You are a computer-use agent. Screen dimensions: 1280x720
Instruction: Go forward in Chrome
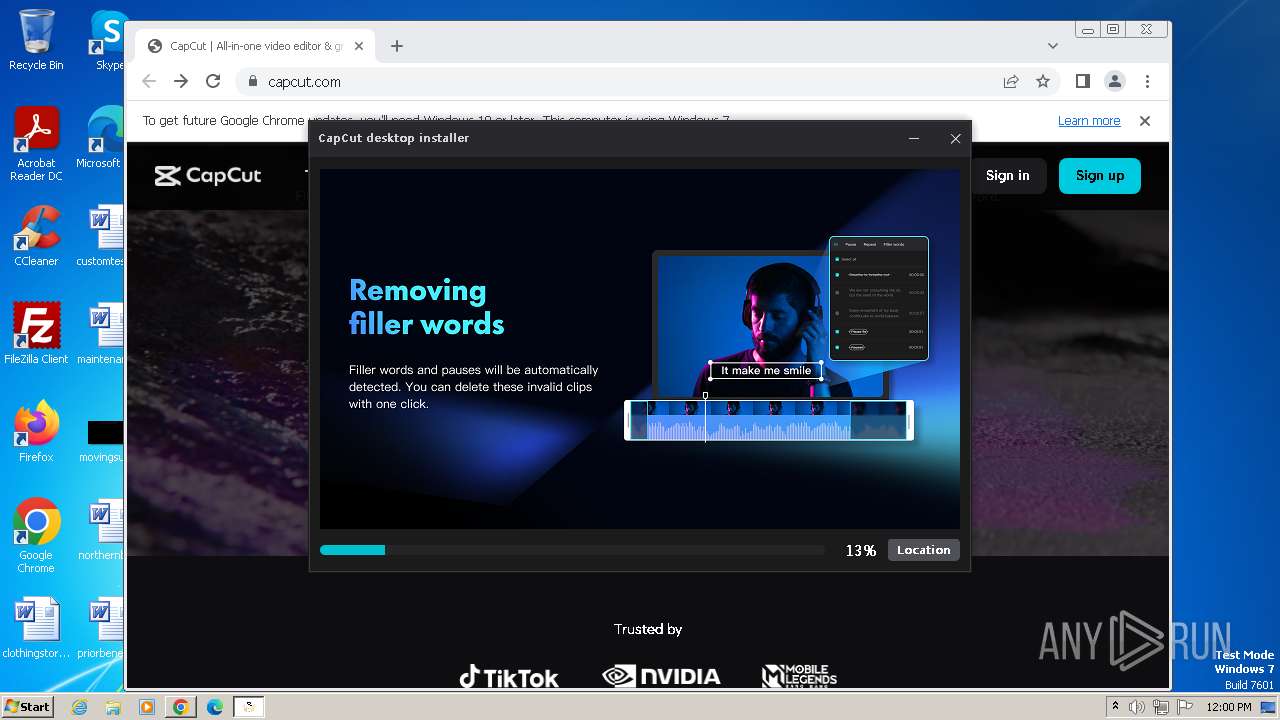181,82
